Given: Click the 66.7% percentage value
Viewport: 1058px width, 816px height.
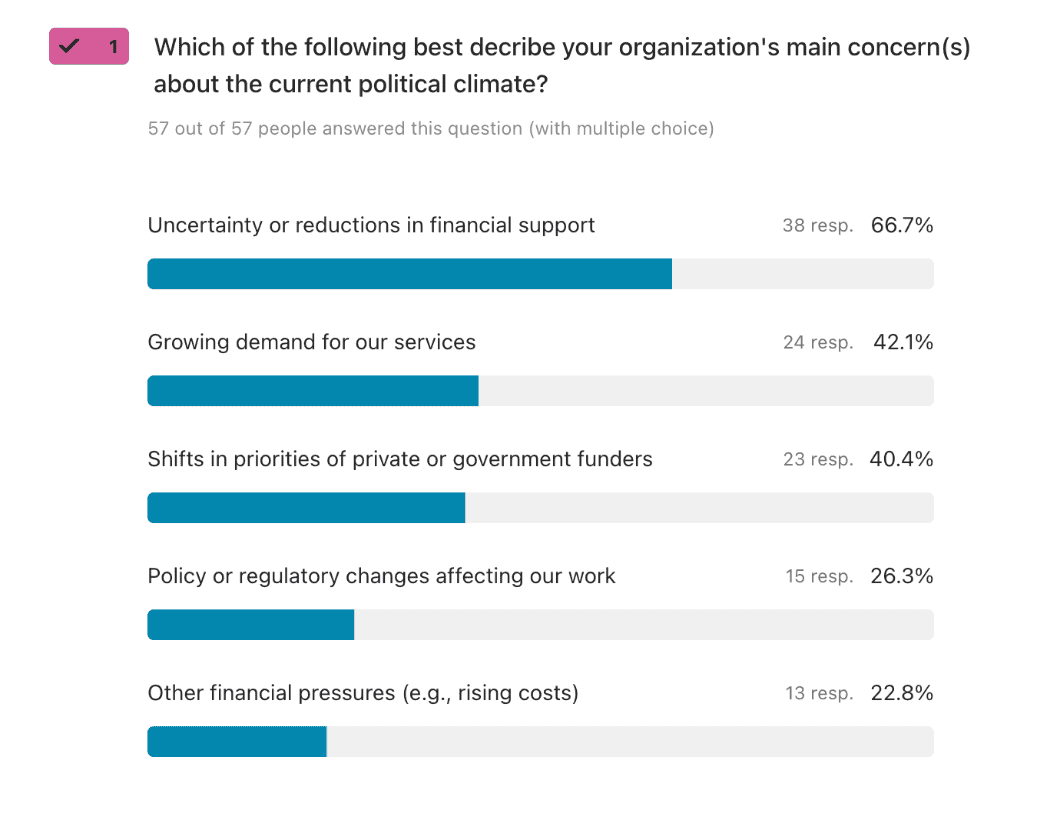Looking at the screenshot, I should click(902, 226).
